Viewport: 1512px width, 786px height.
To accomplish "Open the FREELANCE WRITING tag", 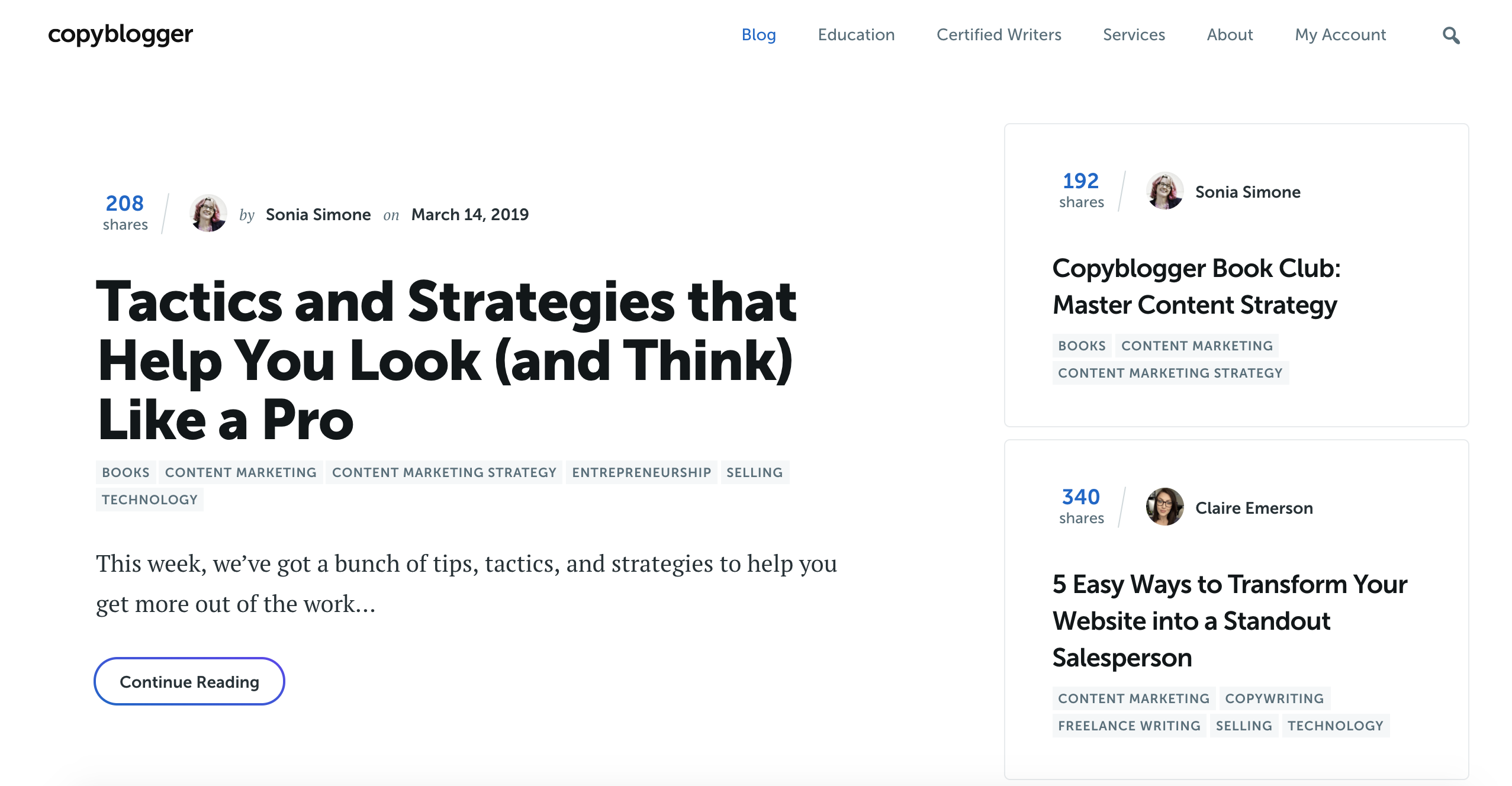I will (x=1129, y=726).
